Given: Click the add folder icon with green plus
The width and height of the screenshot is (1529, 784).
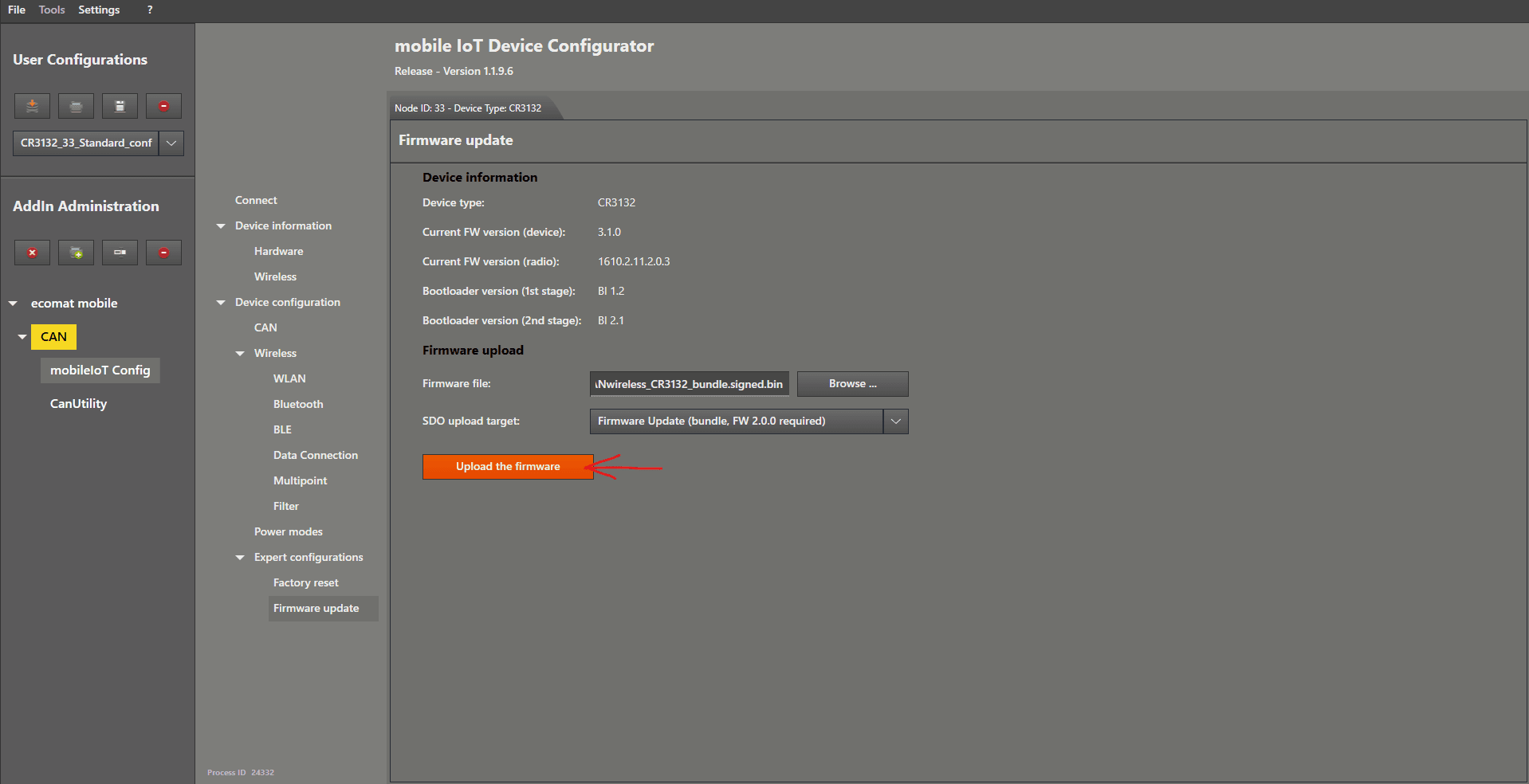Looking at the screenshot, I should (76, 253).
